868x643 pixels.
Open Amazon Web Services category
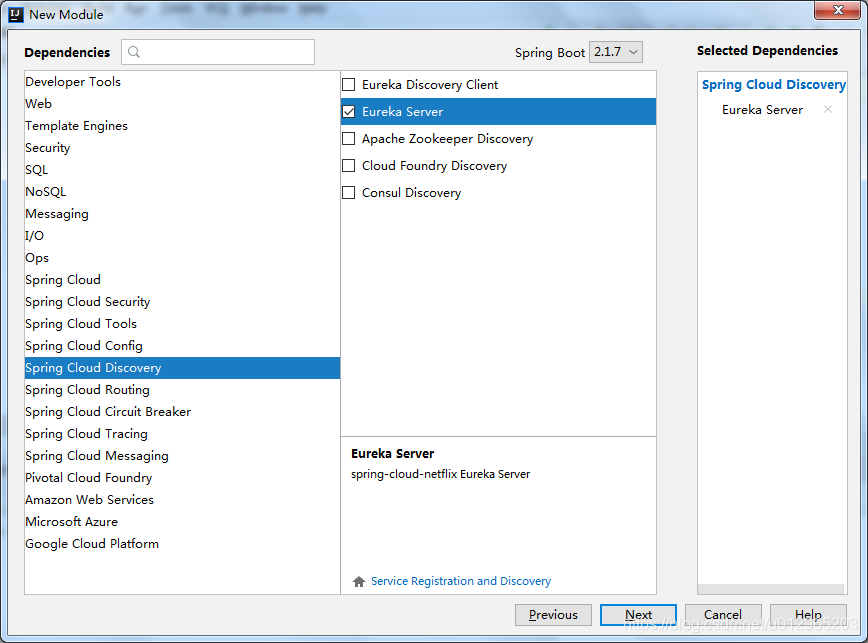[x=182, y=500]
